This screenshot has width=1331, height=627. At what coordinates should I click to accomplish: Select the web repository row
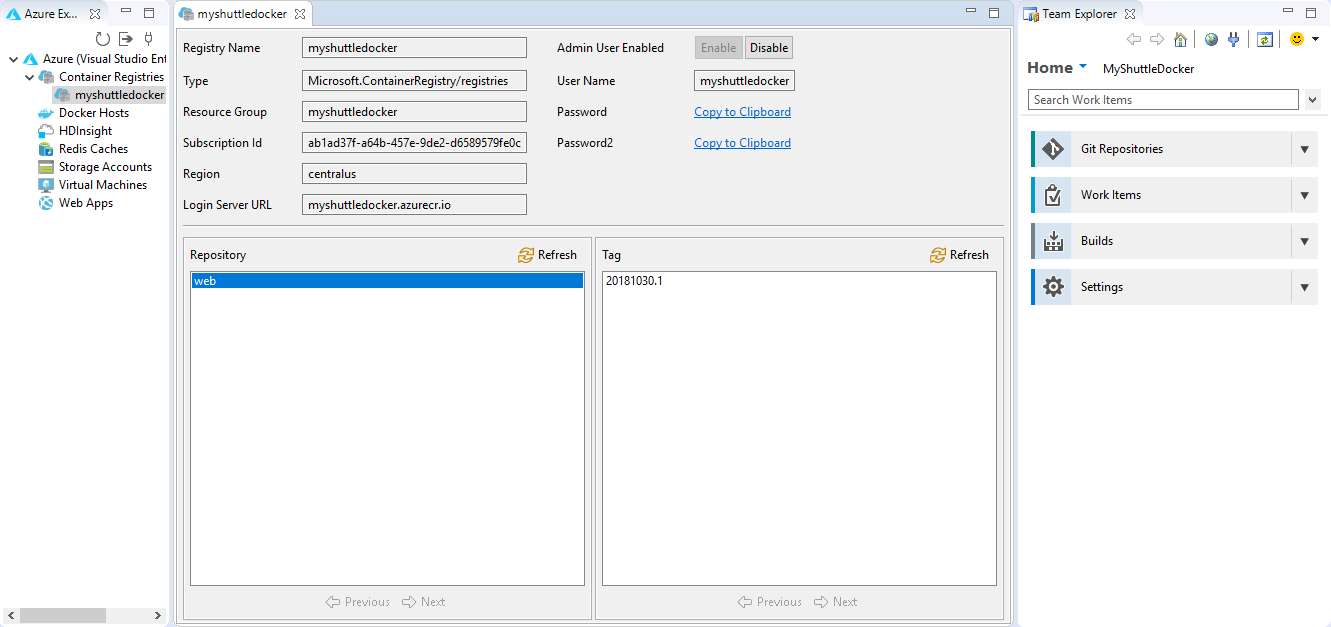pos(387,281)
